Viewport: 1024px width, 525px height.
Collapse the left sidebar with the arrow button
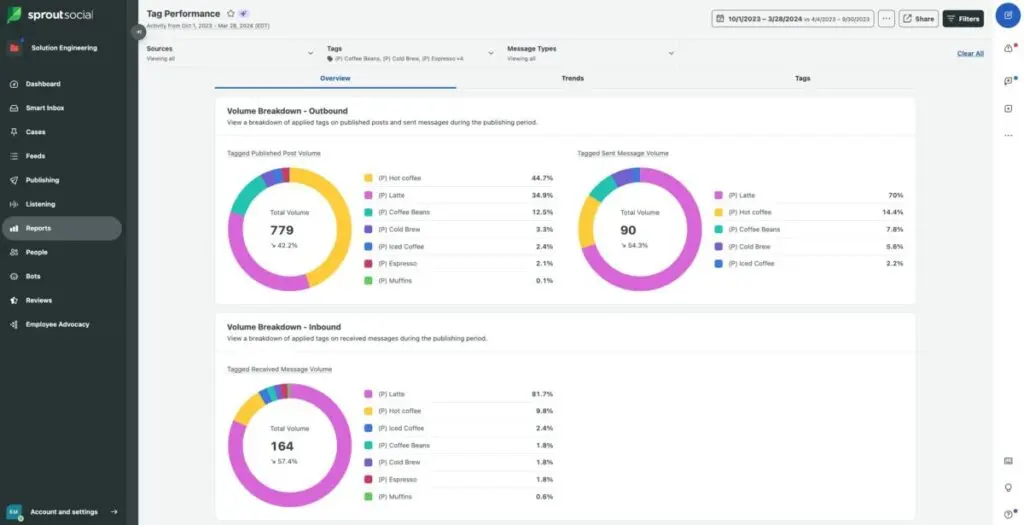coord(138,32)
